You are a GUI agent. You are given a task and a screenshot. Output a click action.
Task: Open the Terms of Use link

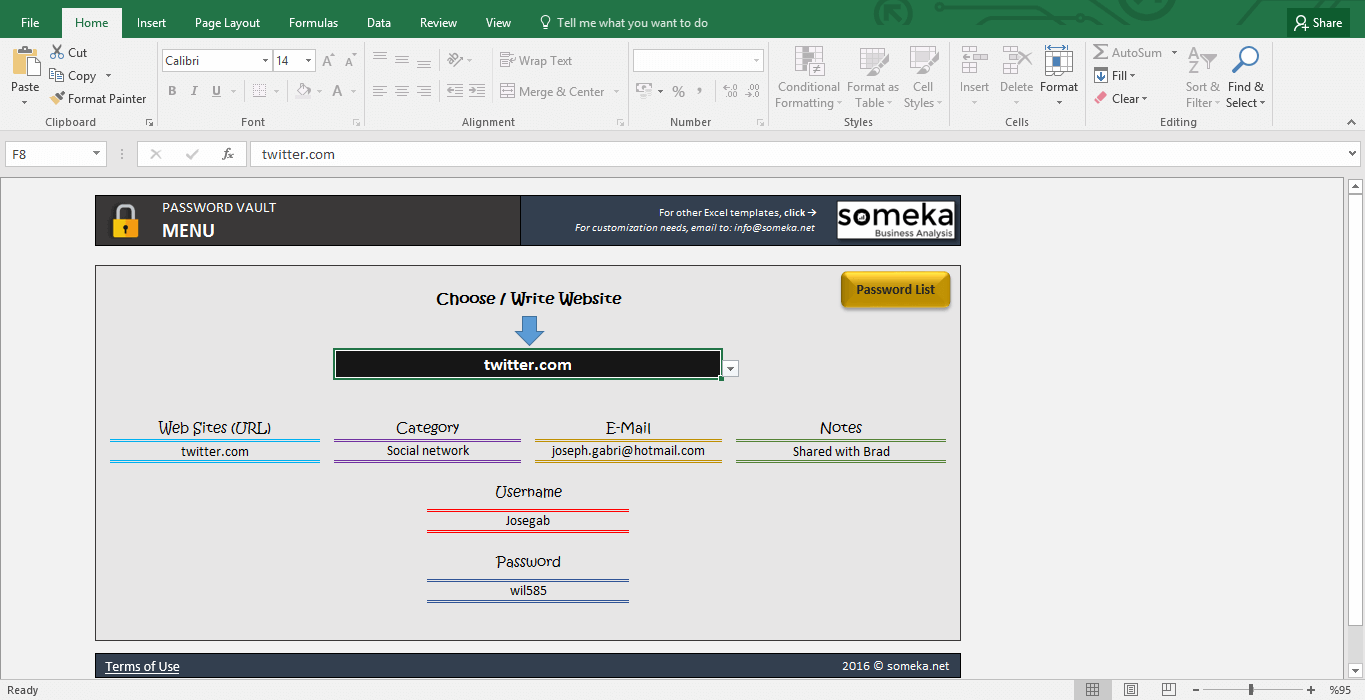(142, 667)
